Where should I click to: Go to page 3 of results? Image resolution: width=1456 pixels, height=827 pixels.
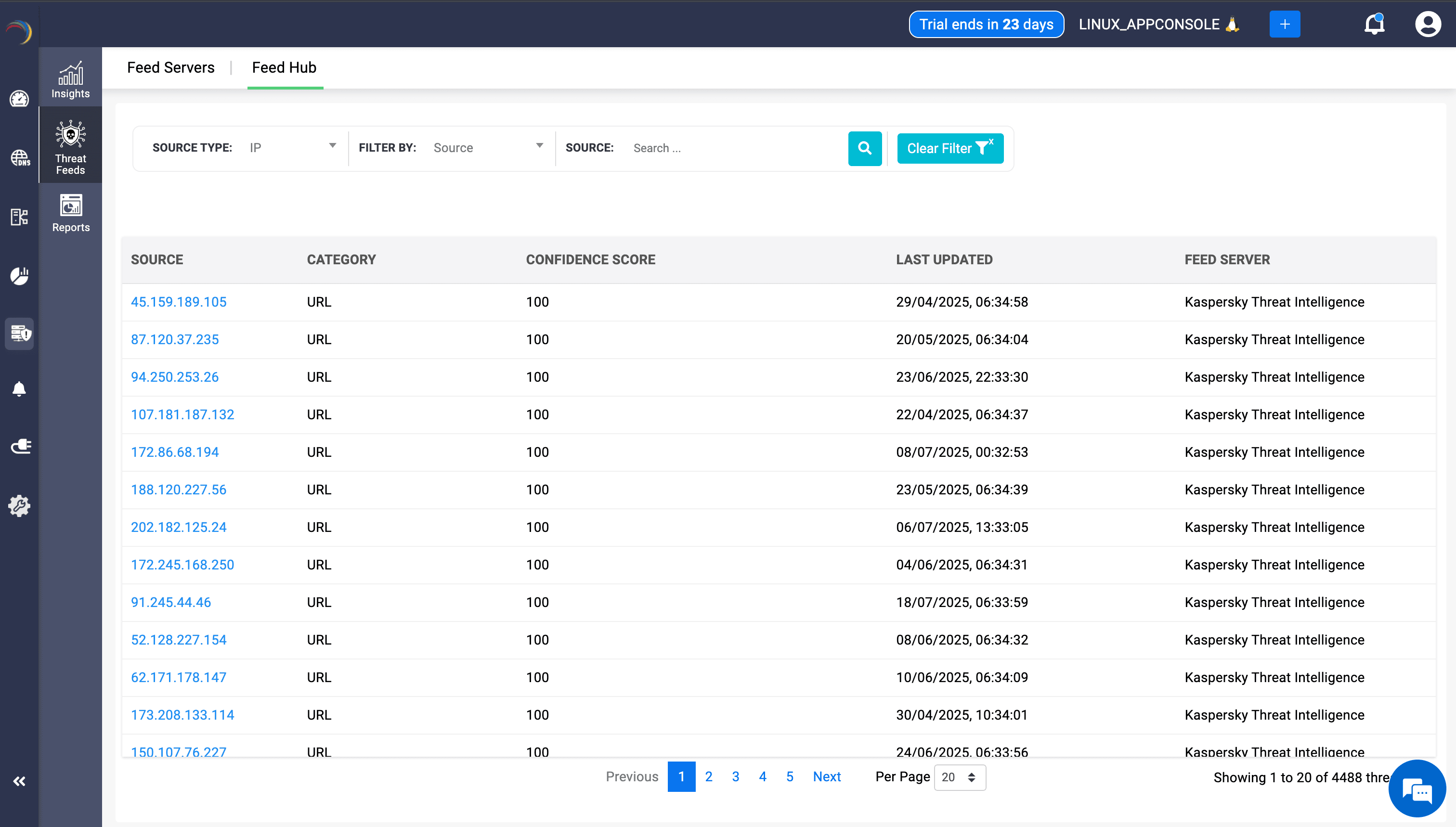[x=736, y=776]
